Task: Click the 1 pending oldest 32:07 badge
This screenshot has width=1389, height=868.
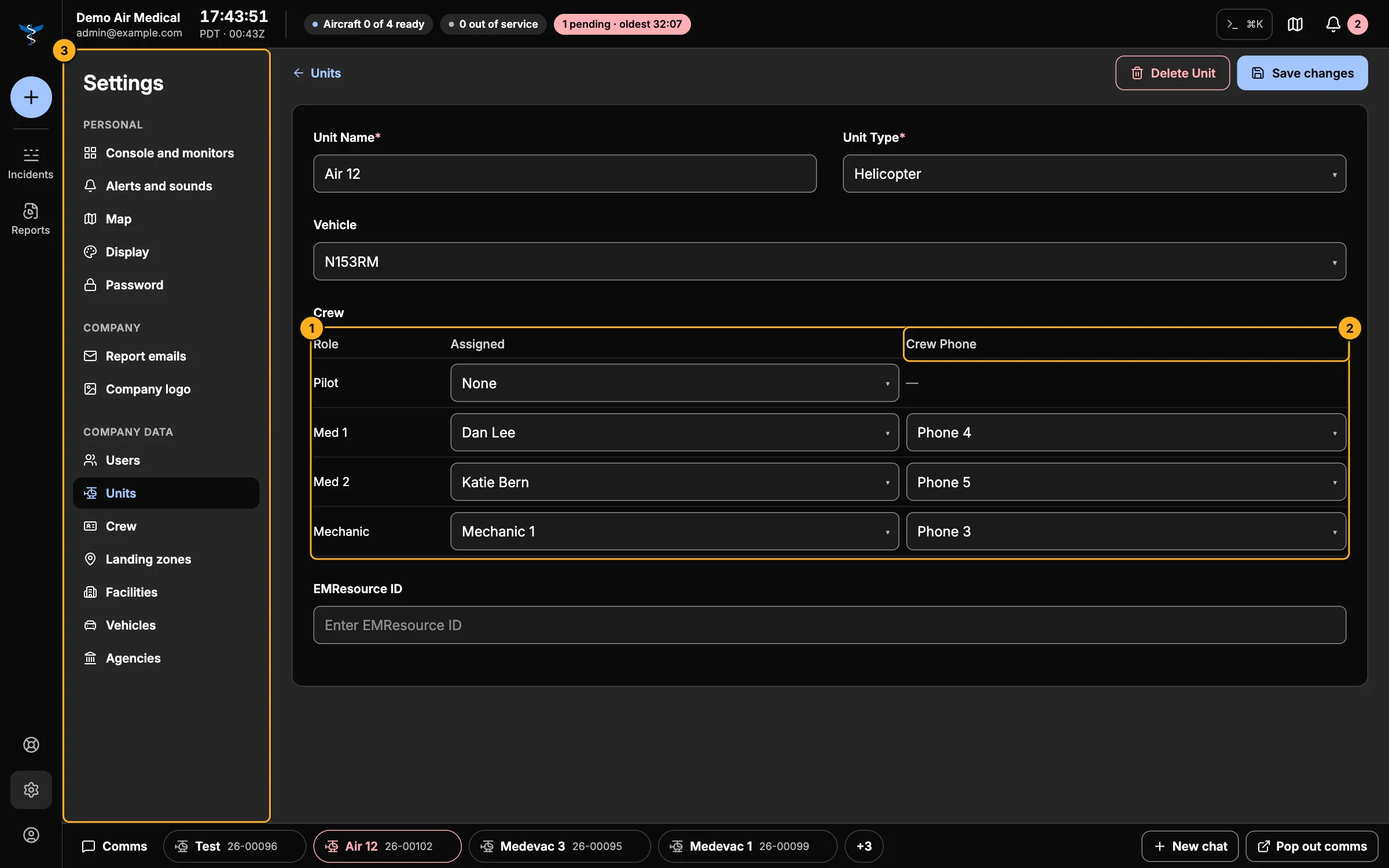Action: pyautogui.click(x=622, y=24)
